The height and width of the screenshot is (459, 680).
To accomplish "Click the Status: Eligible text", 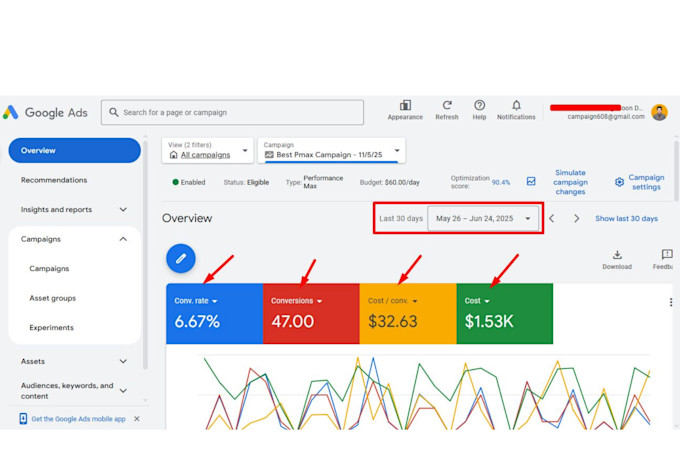I will click(x=246, y=182).
